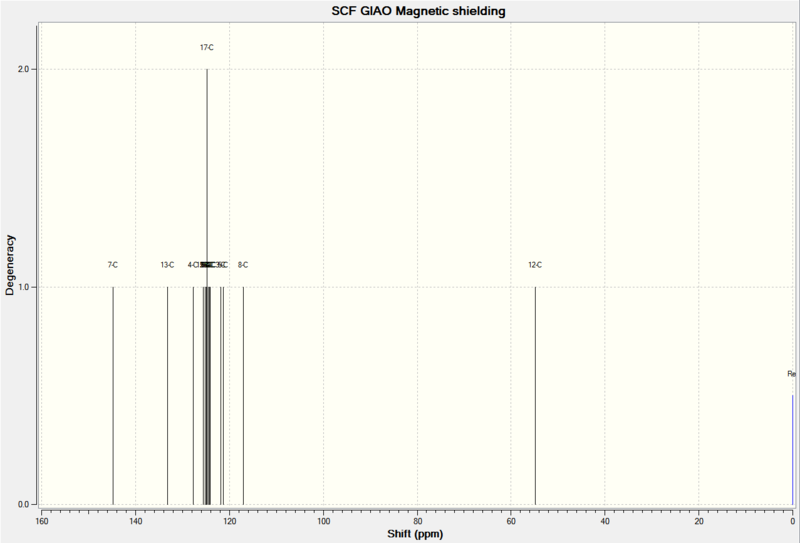Click the plot title SCF GIAO Magnetic shielding
Image resolution: width=800 pixels, height=543 pixels.
click(418, 11)
